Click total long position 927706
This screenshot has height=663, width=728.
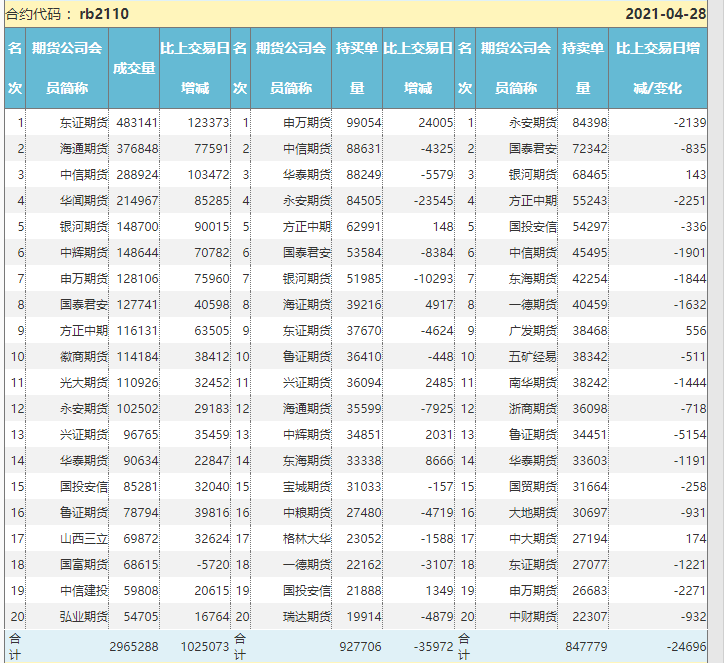(360, 646)
